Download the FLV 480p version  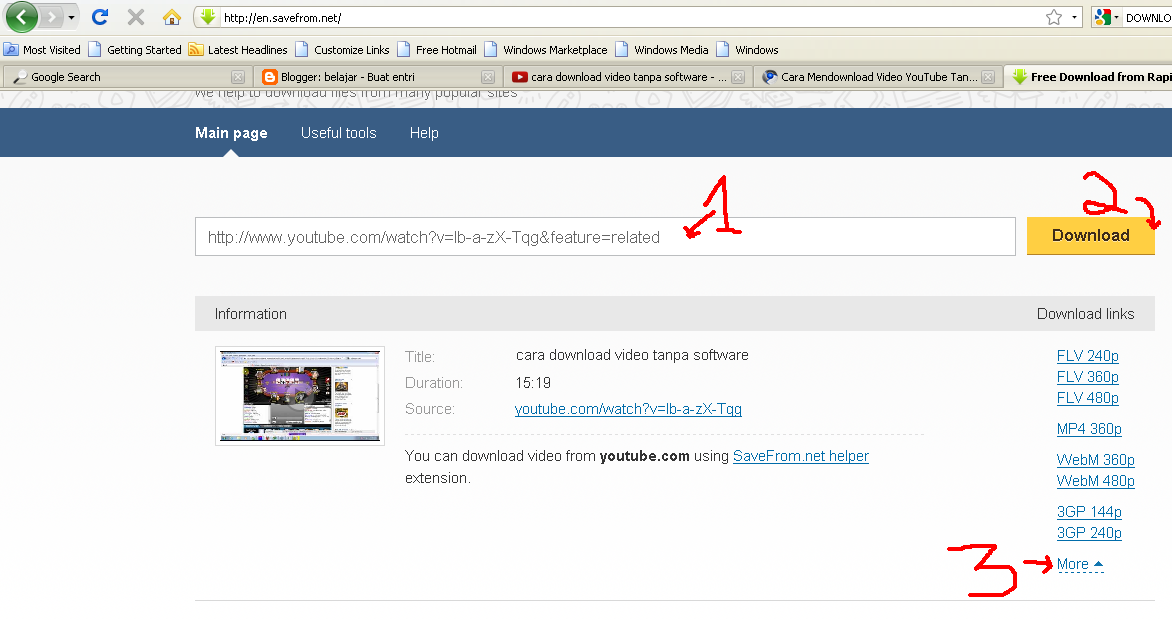click(x=1088, y=398)
